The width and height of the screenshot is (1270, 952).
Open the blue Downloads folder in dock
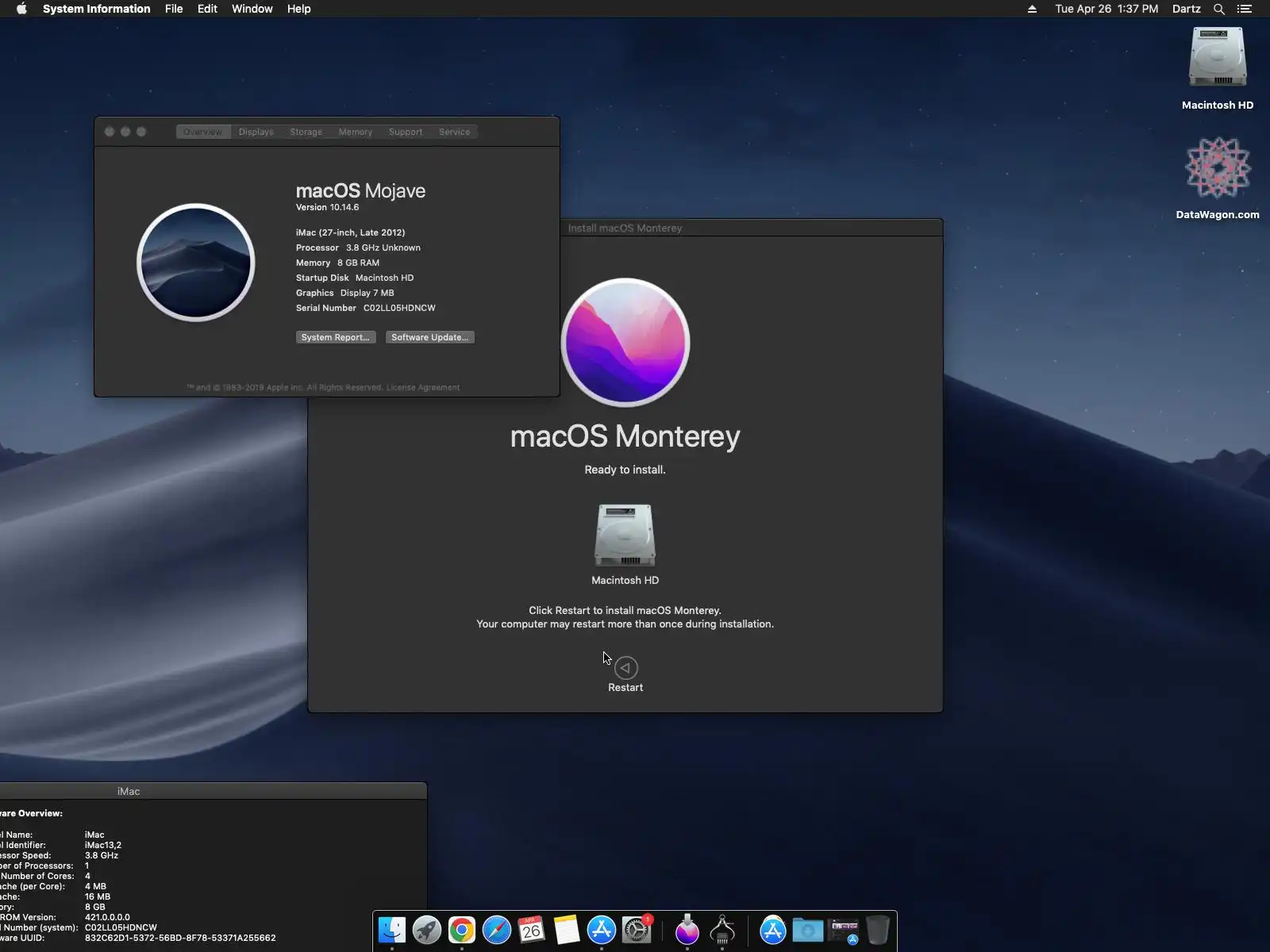click(808, 930)
